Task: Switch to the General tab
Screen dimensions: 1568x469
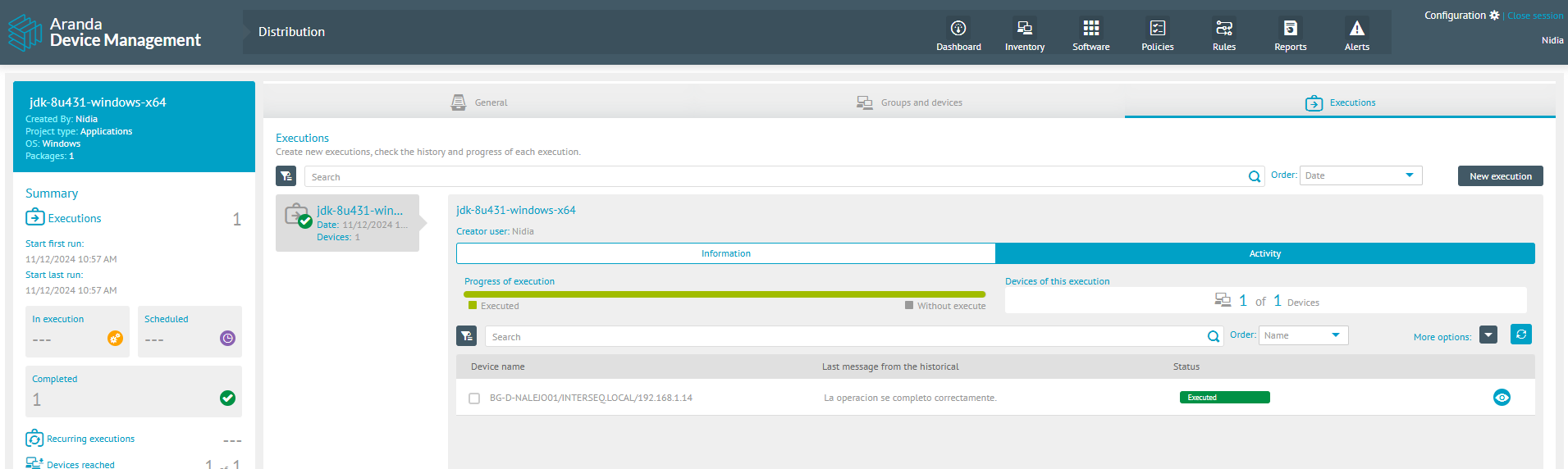Action: [480, 102]
